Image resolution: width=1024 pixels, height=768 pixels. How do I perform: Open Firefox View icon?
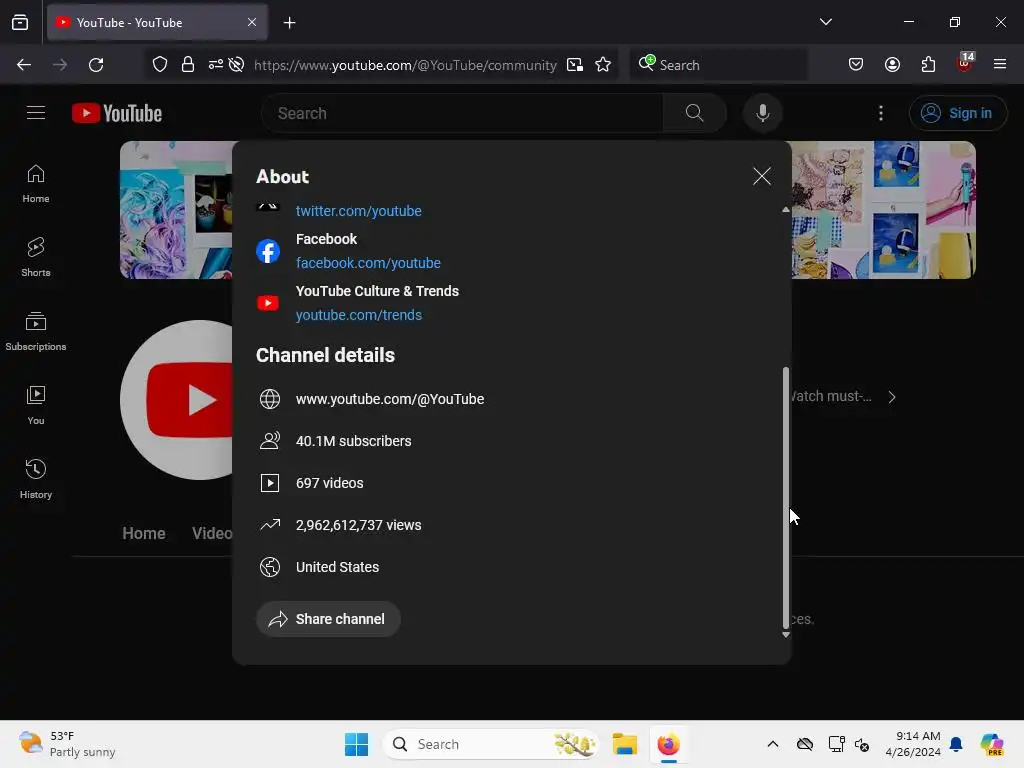(x=20, y=23)
